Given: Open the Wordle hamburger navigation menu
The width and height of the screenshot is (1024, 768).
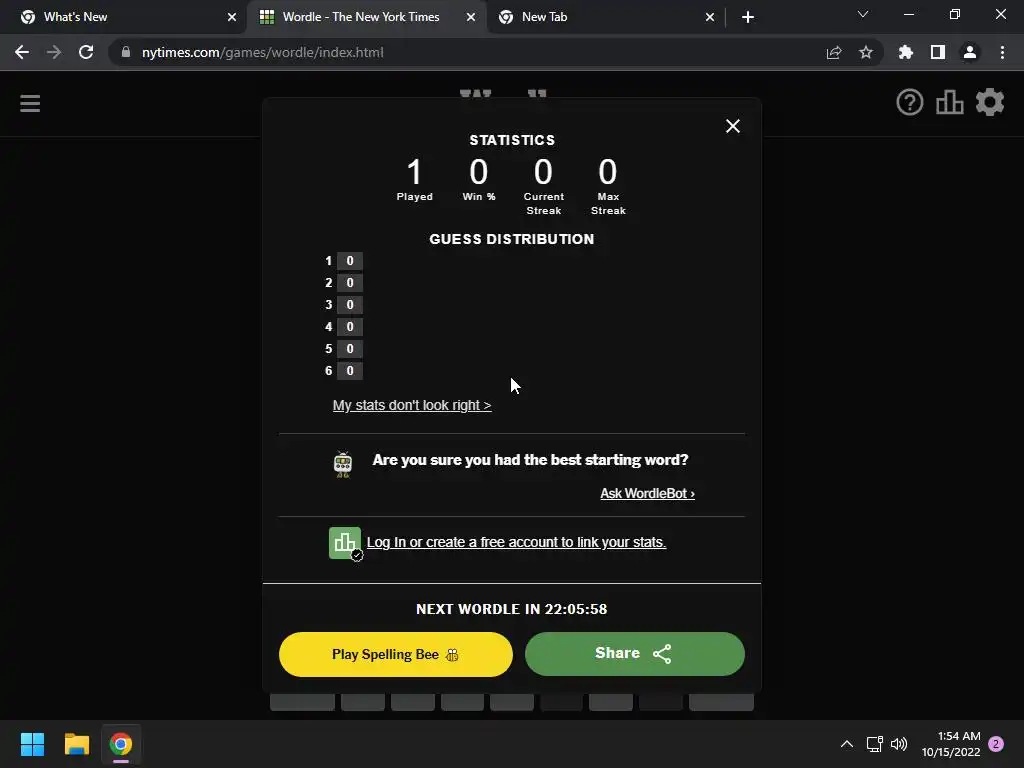Looking at the screenshot, I should 30,103.
